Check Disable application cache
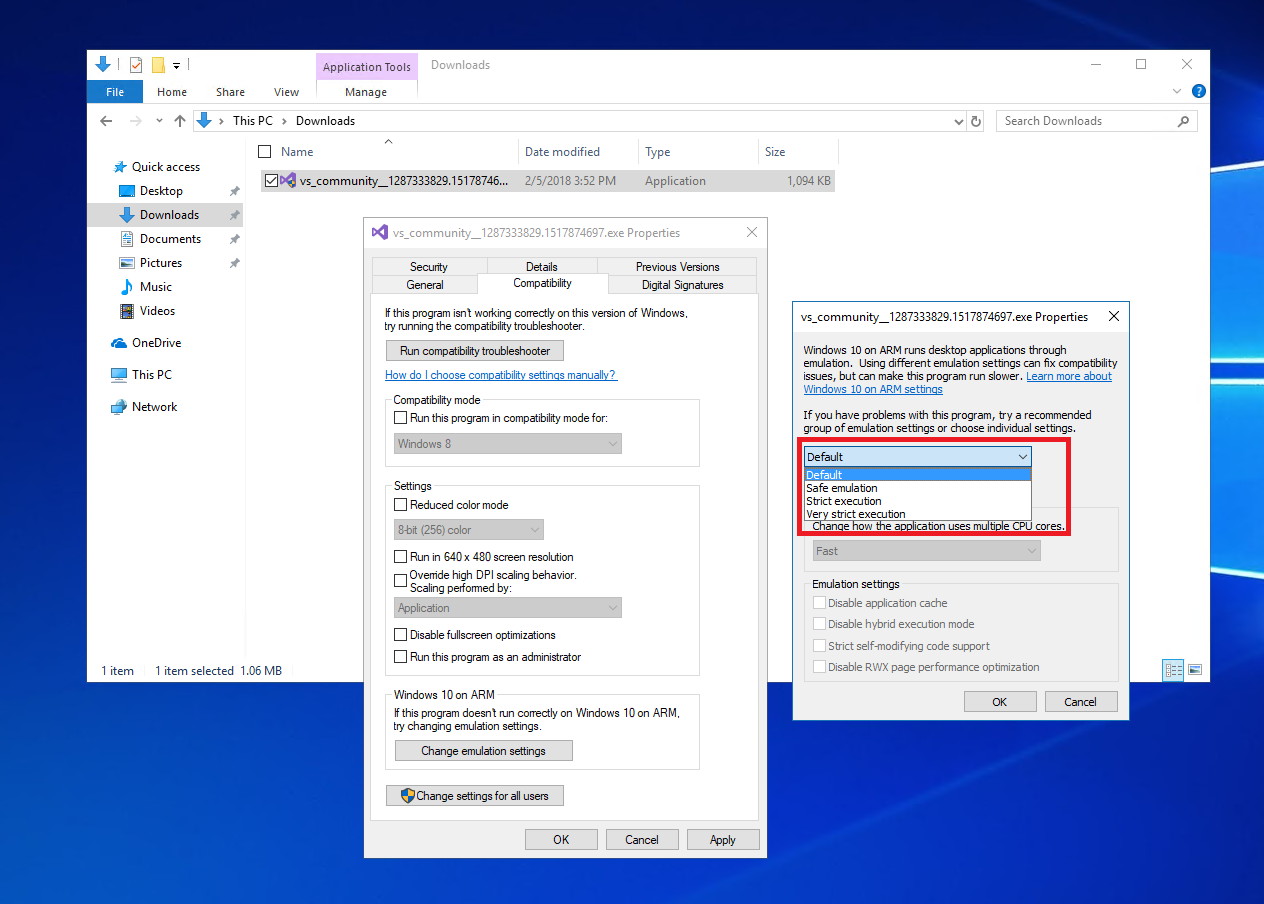The width and height of the screenshot is (1264, 904). coord(820,603)
